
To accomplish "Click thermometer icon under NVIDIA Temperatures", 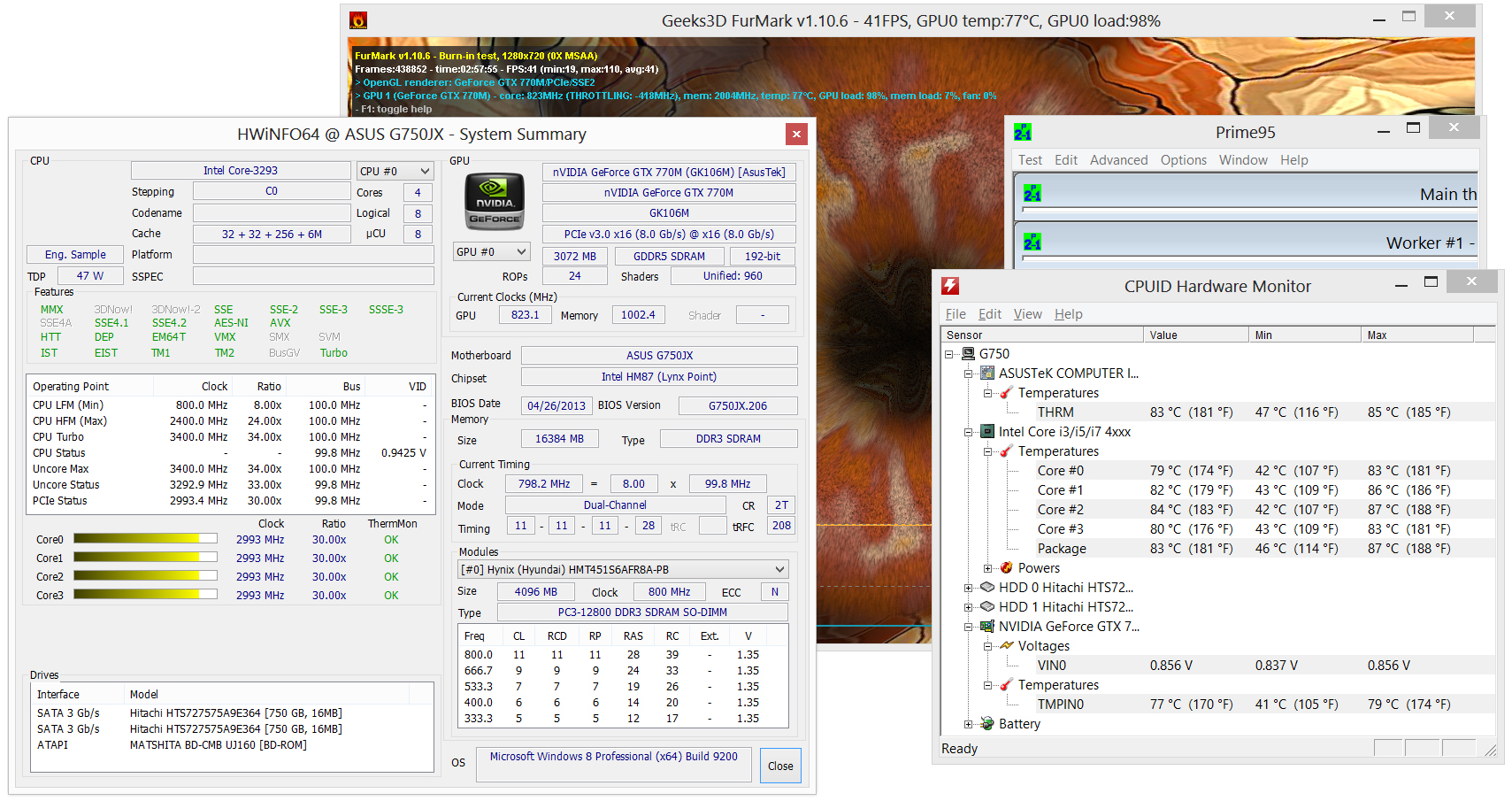I will point(1007,684).
